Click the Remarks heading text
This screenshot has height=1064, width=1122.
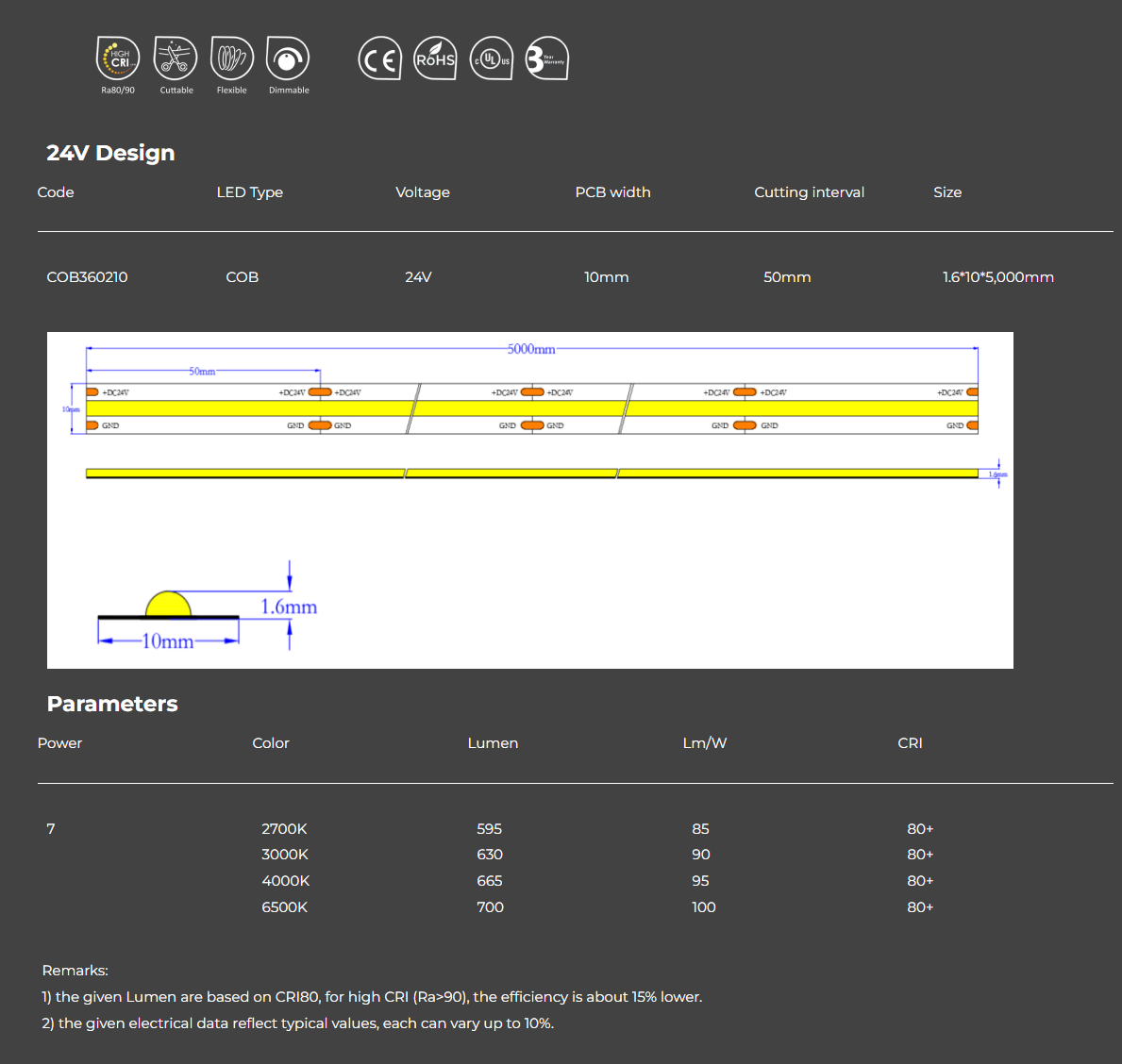[x=75, y=970]
